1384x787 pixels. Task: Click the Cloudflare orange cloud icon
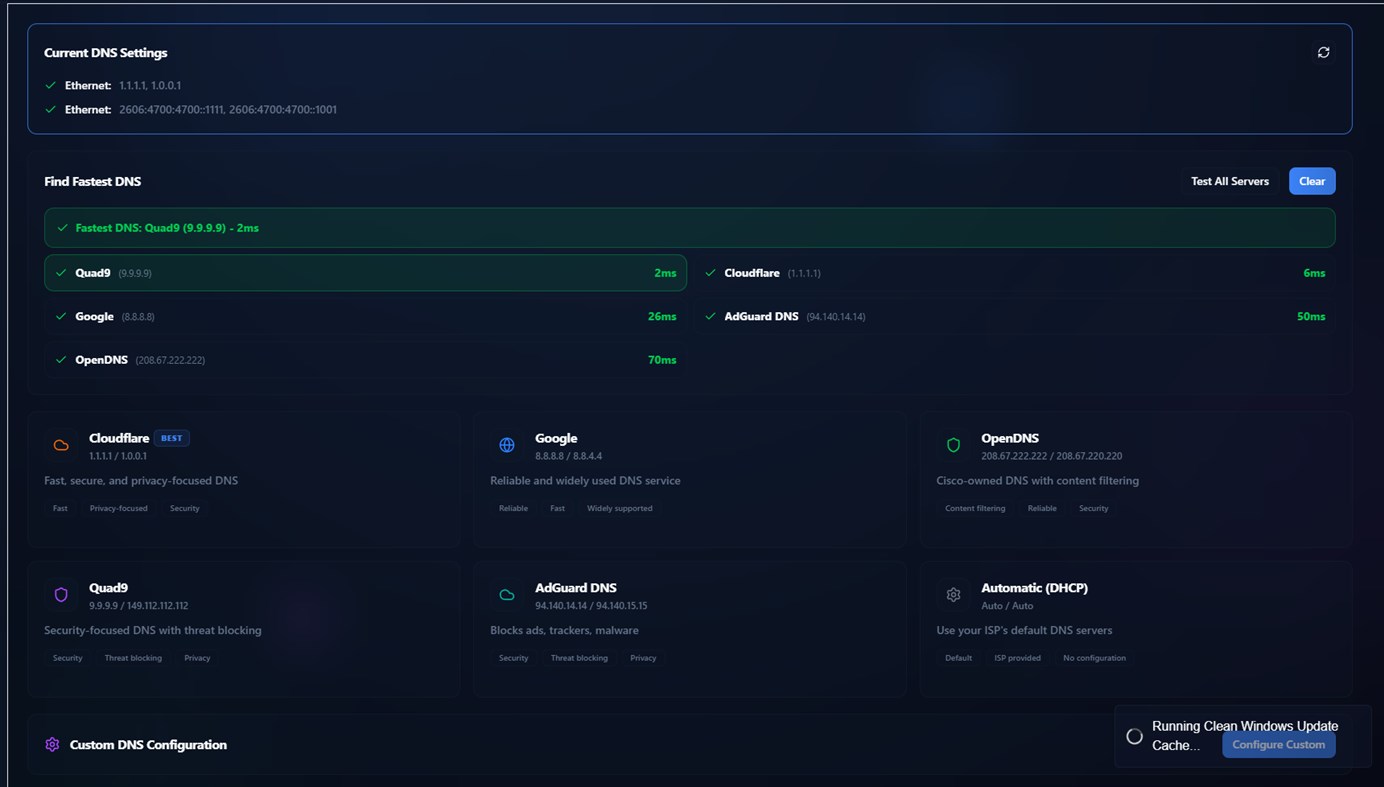(x=61, y=445)
